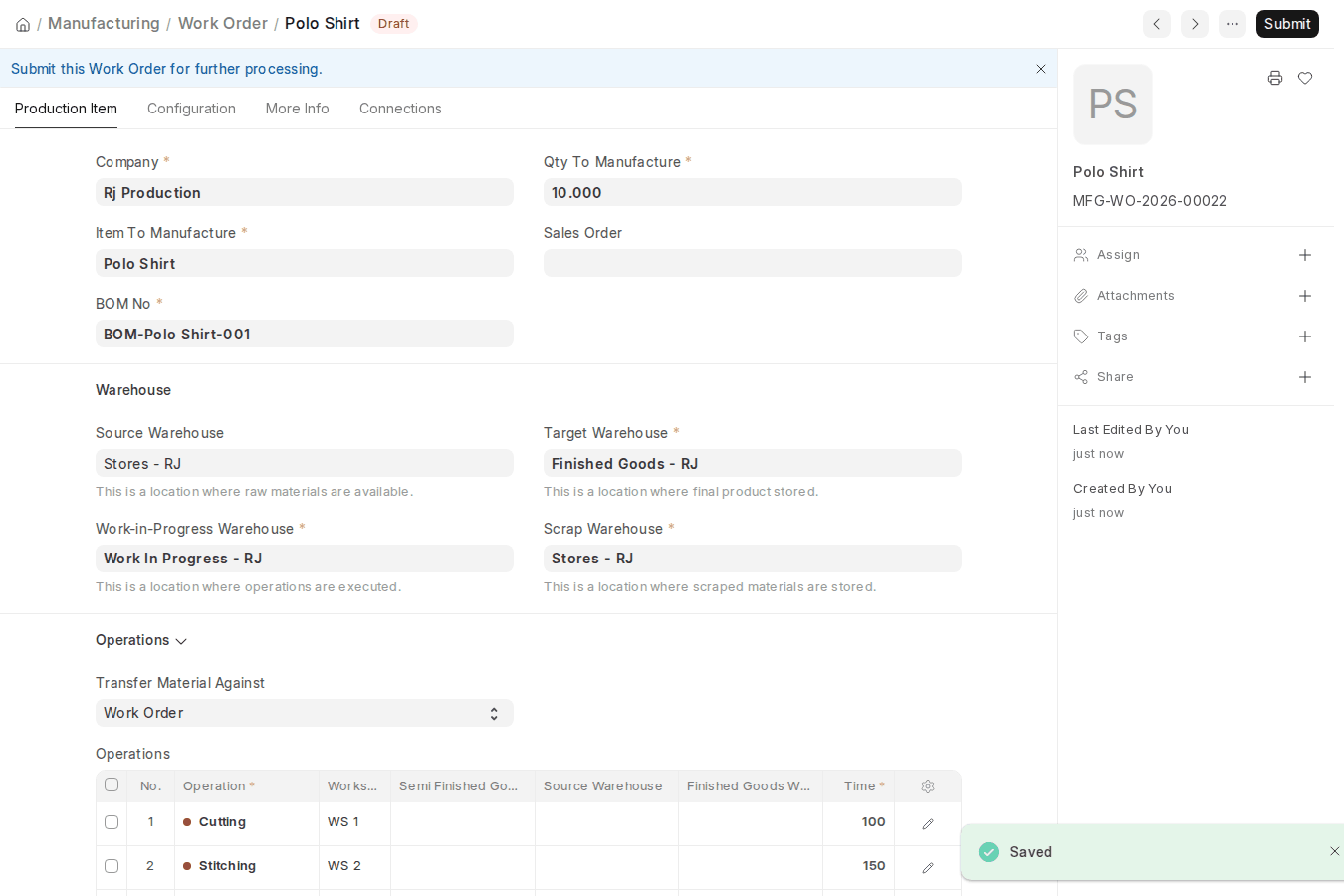Viewport: 1344px width, 896px height.
Task: Go to the home icon in breadcrumb
Action: [23, 24]
